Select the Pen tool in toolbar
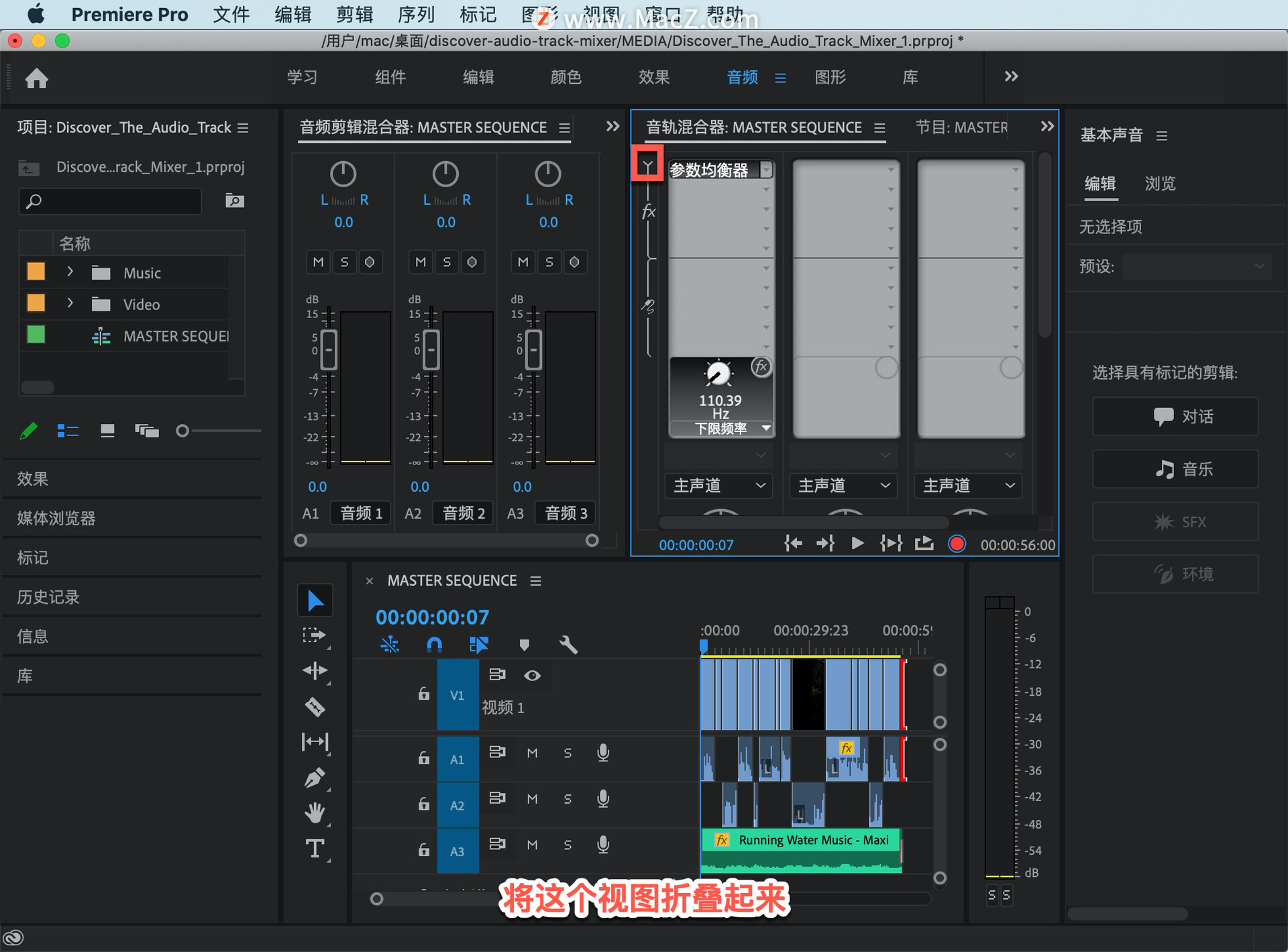1288x952 pixels. coord(315,778)
